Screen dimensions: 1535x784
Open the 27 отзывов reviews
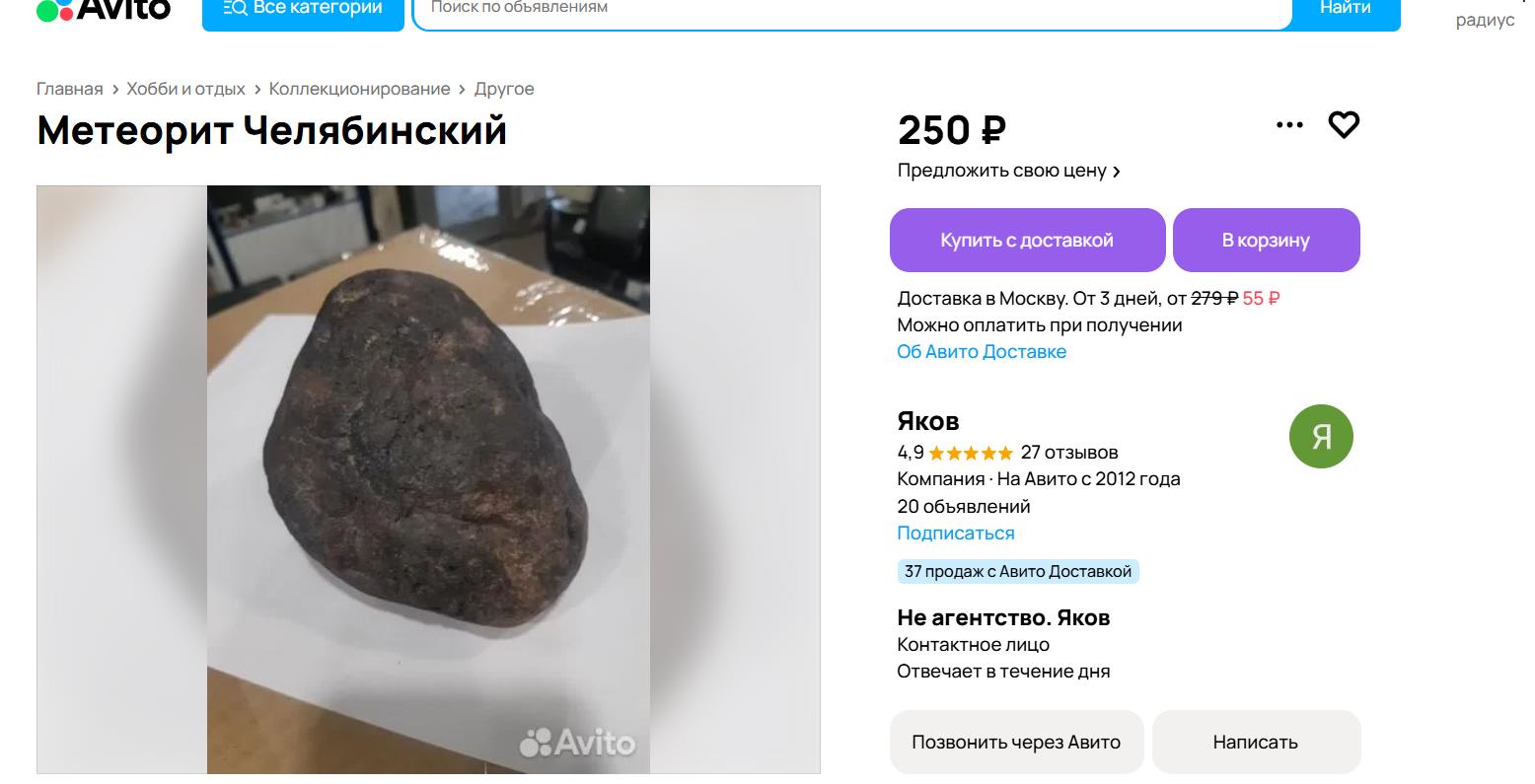(1069, 453)
